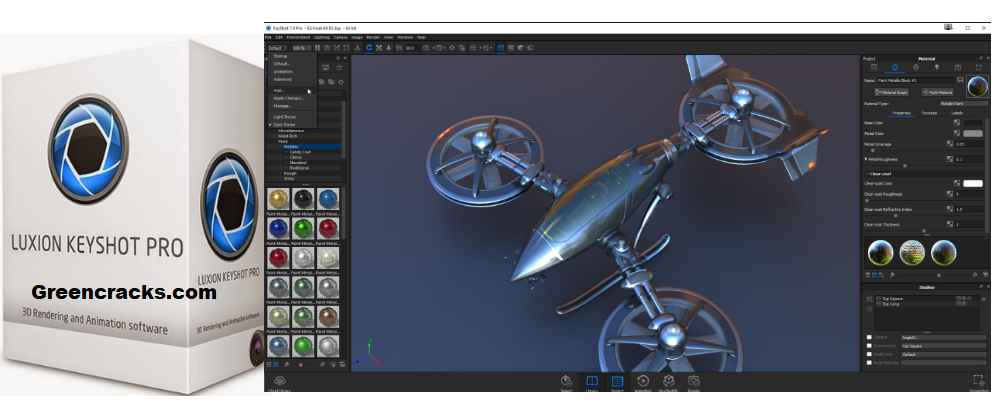
Task: Toggle Metal Coverage texture checker
Action: tap(950, 144)
